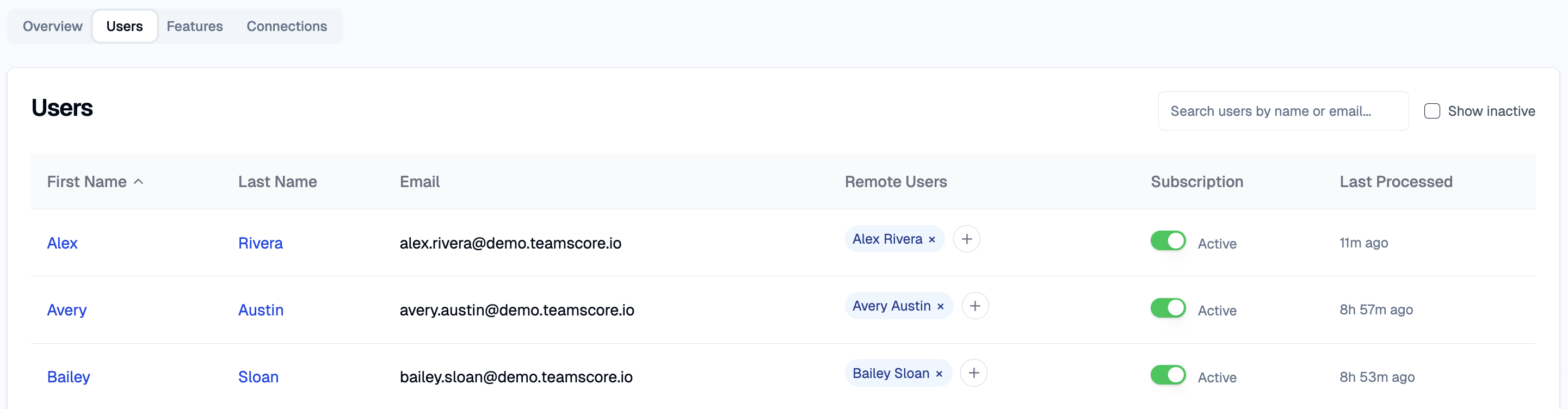Click the First Name sort arrow
The height and width of the screenshot is (409, 1568).
pos(139,182)
